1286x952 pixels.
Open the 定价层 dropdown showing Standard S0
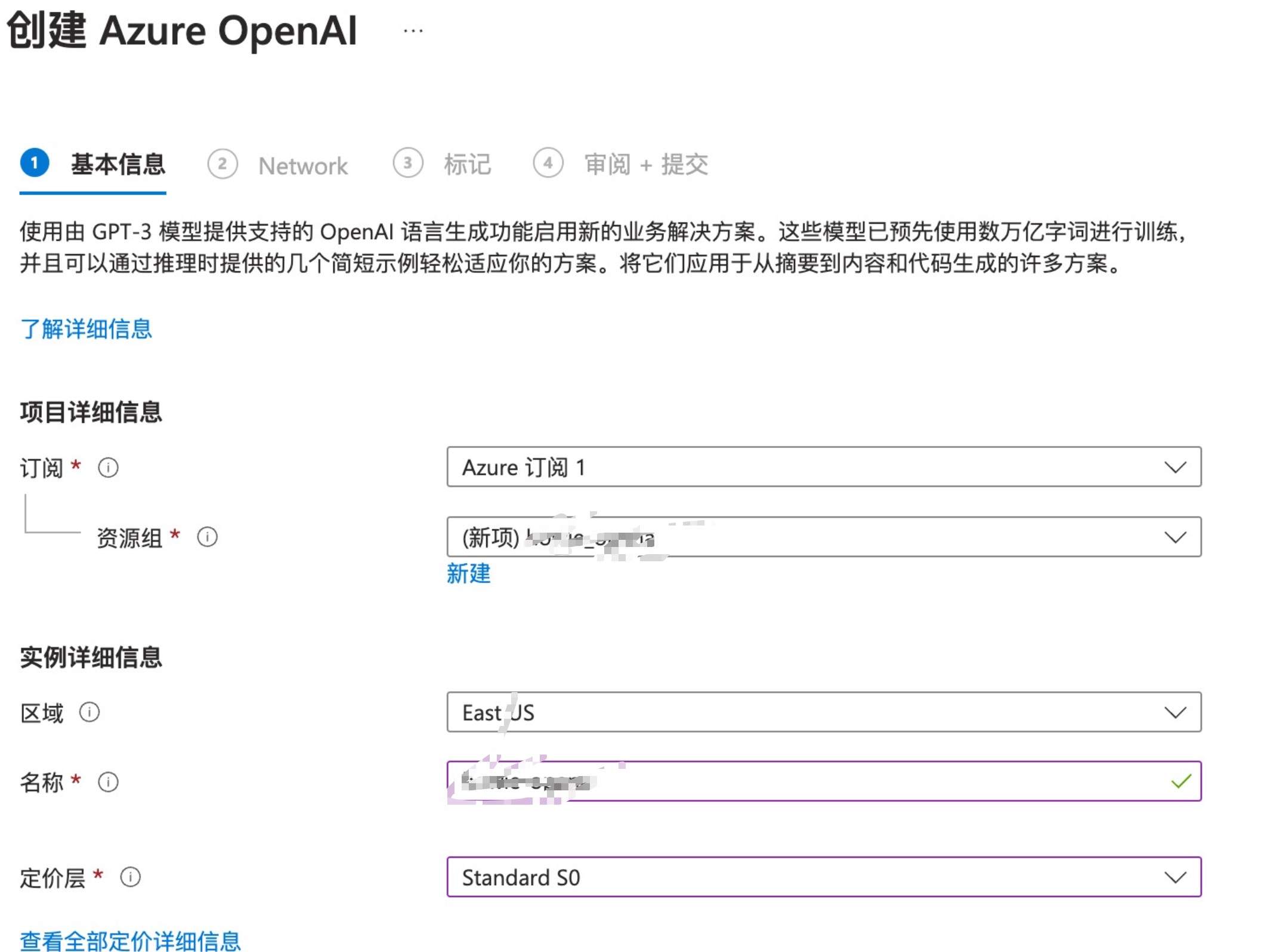tap(824, 877)
